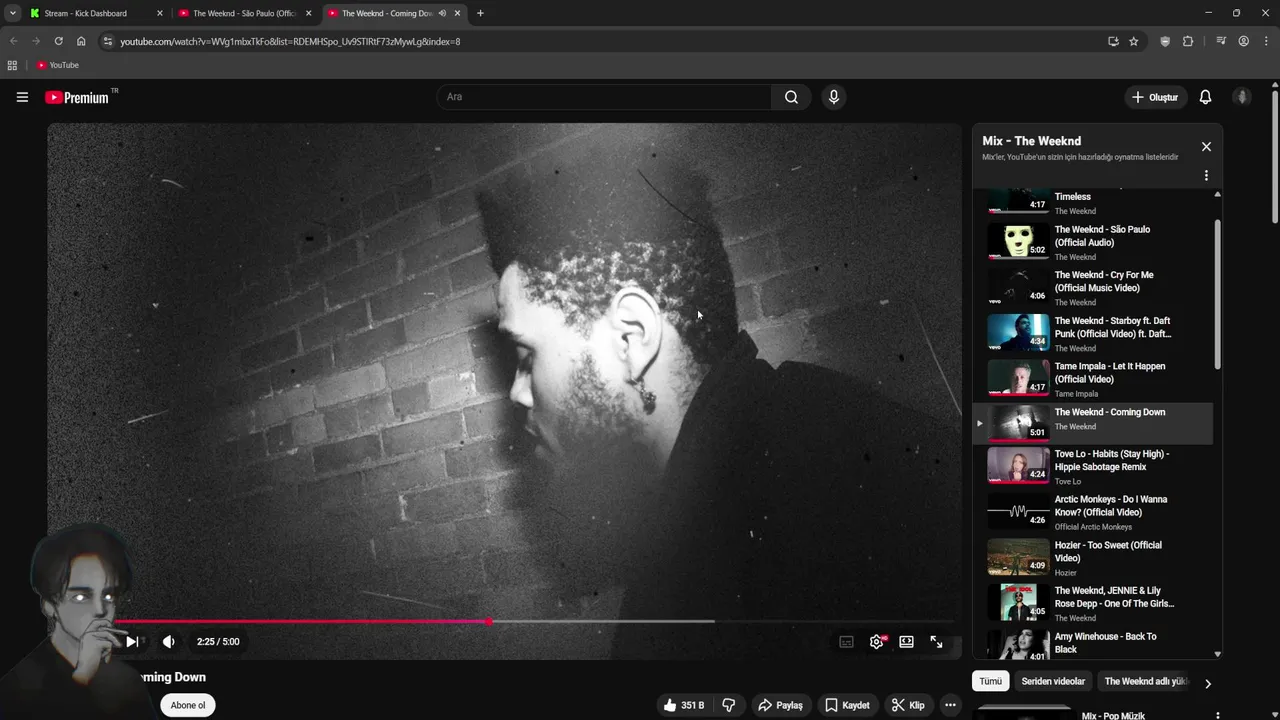The width and height of the screenshot is (1280, 720).
Task: Dislike the video
Action: click(729, 705)
